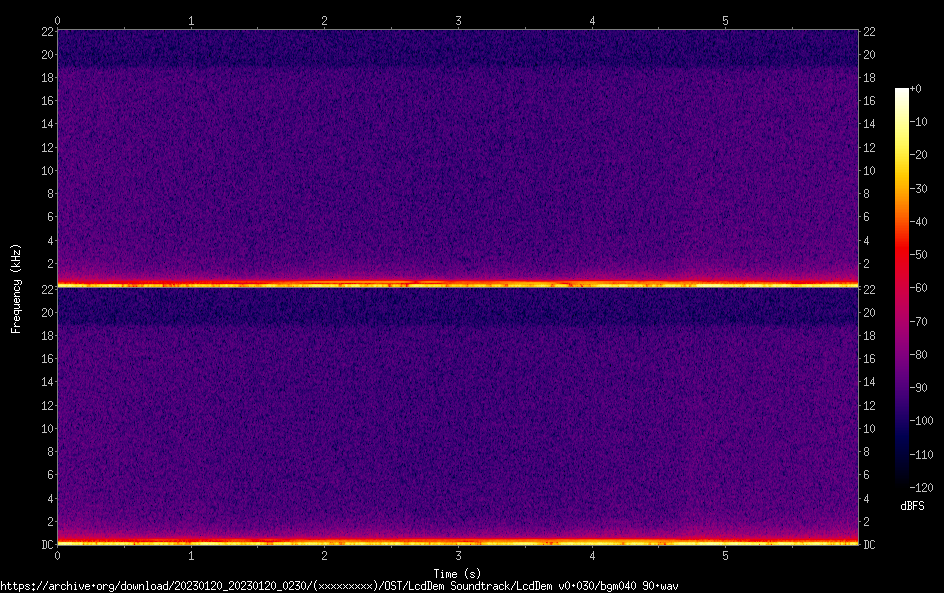Click the 0 marker on bottom time axis

[58, 555]
